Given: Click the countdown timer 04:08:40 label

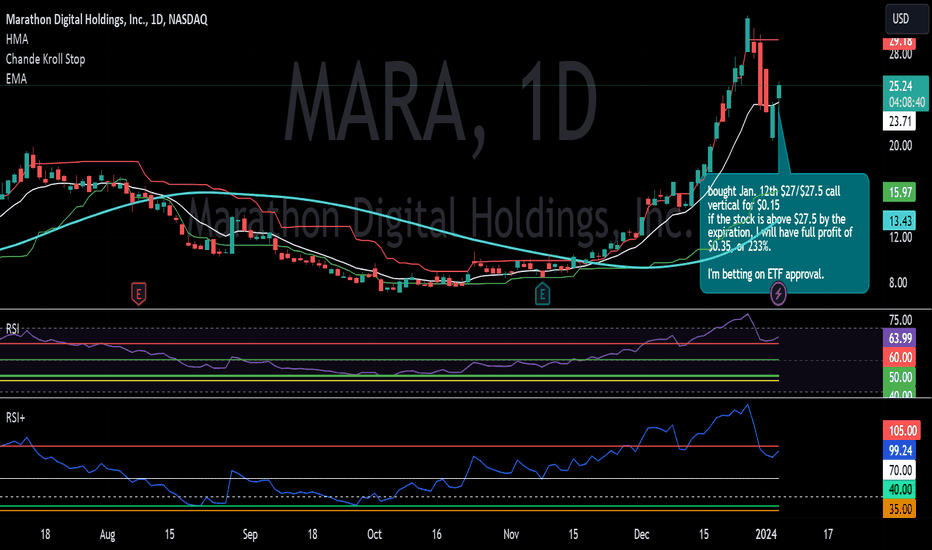Looking at the screenshot, I should [907, 102].
